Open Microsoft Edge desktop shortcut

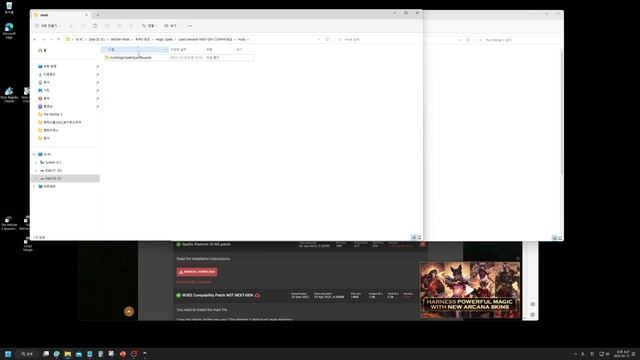tap(9, 31)
